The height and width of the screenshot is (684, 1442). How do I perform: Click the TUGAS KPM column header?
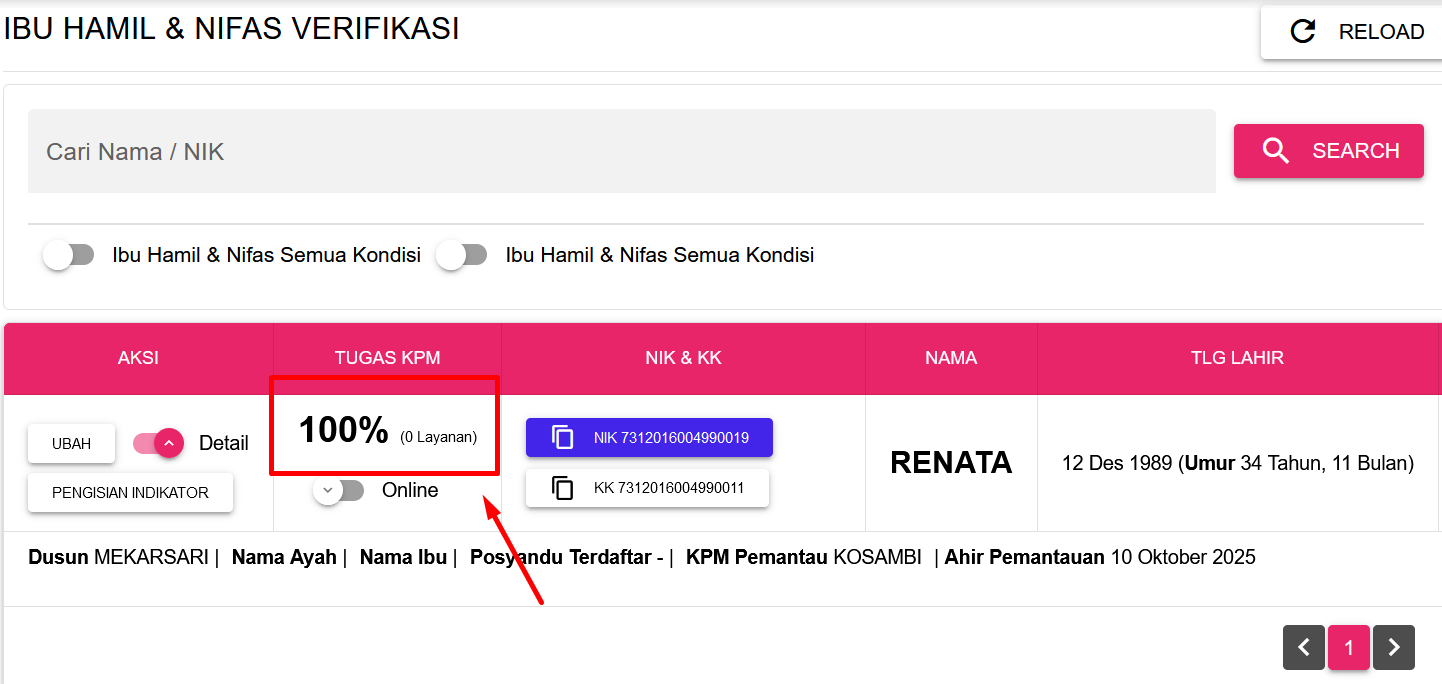tap(387, 358)
